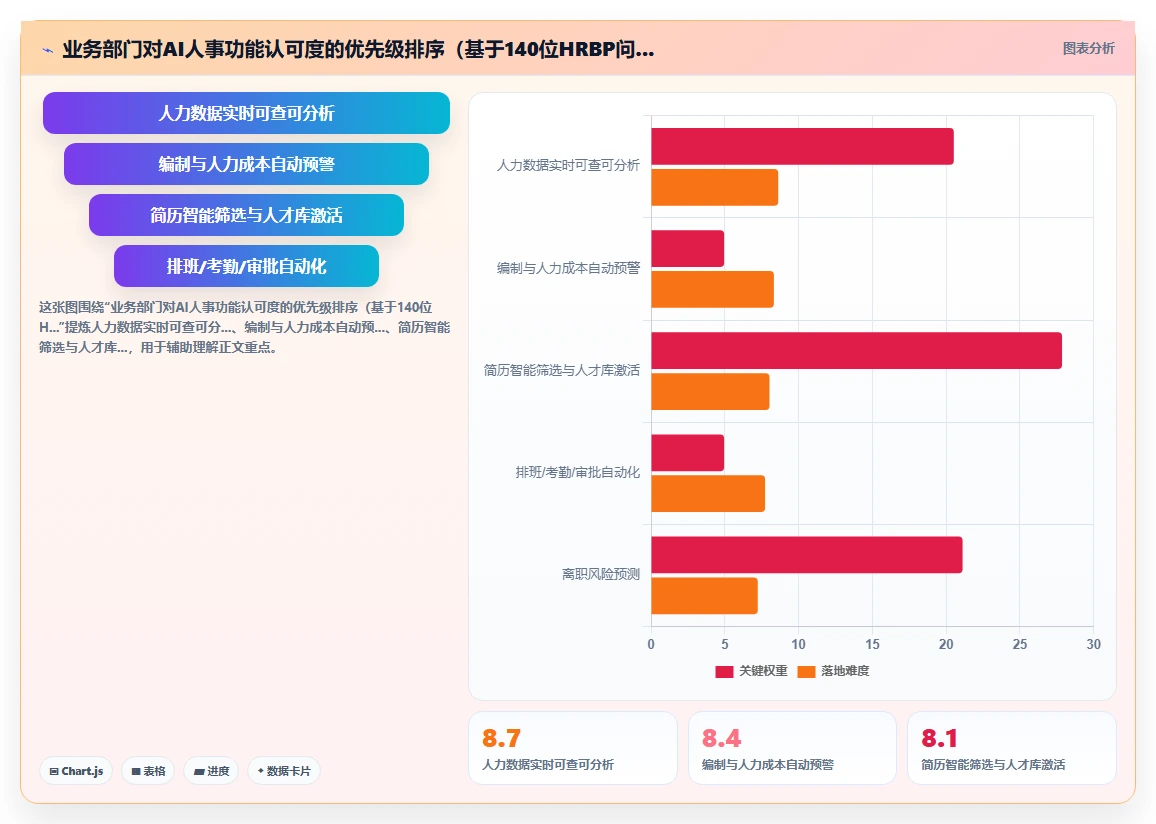Select the 人力数据实时可查可分析 gradient pill

pyautogui.click(x=246, y=113)
